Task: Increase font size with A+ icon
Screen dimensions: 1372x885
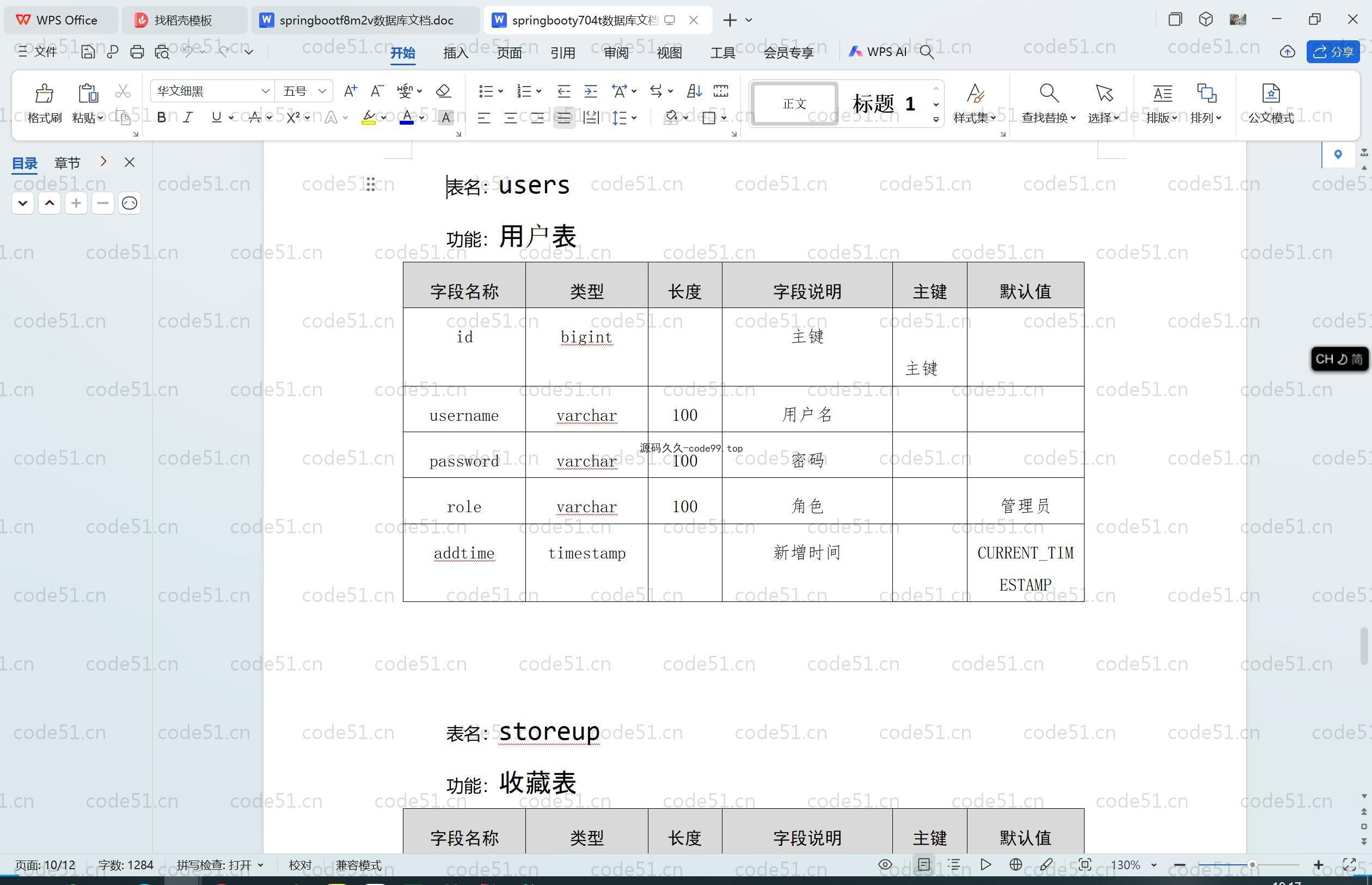Action: (x=350, y=91)
